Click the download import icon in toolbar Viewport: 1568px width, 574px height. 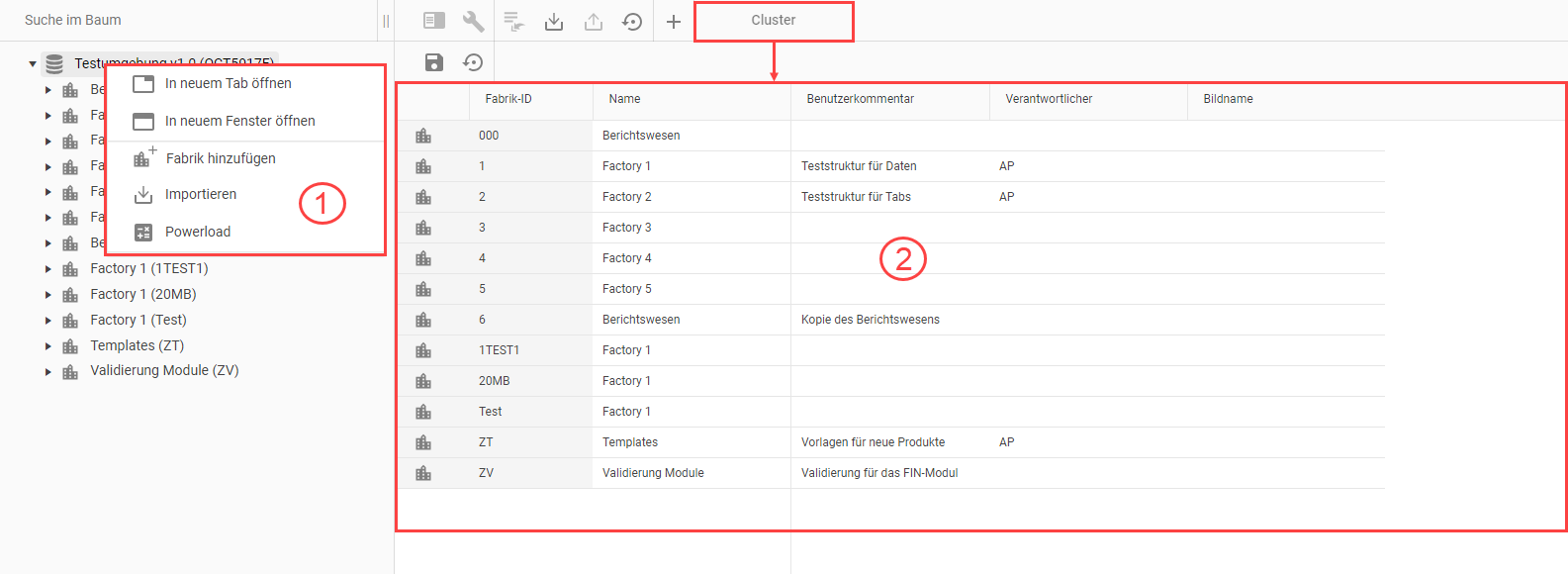(x=554, y=21)
